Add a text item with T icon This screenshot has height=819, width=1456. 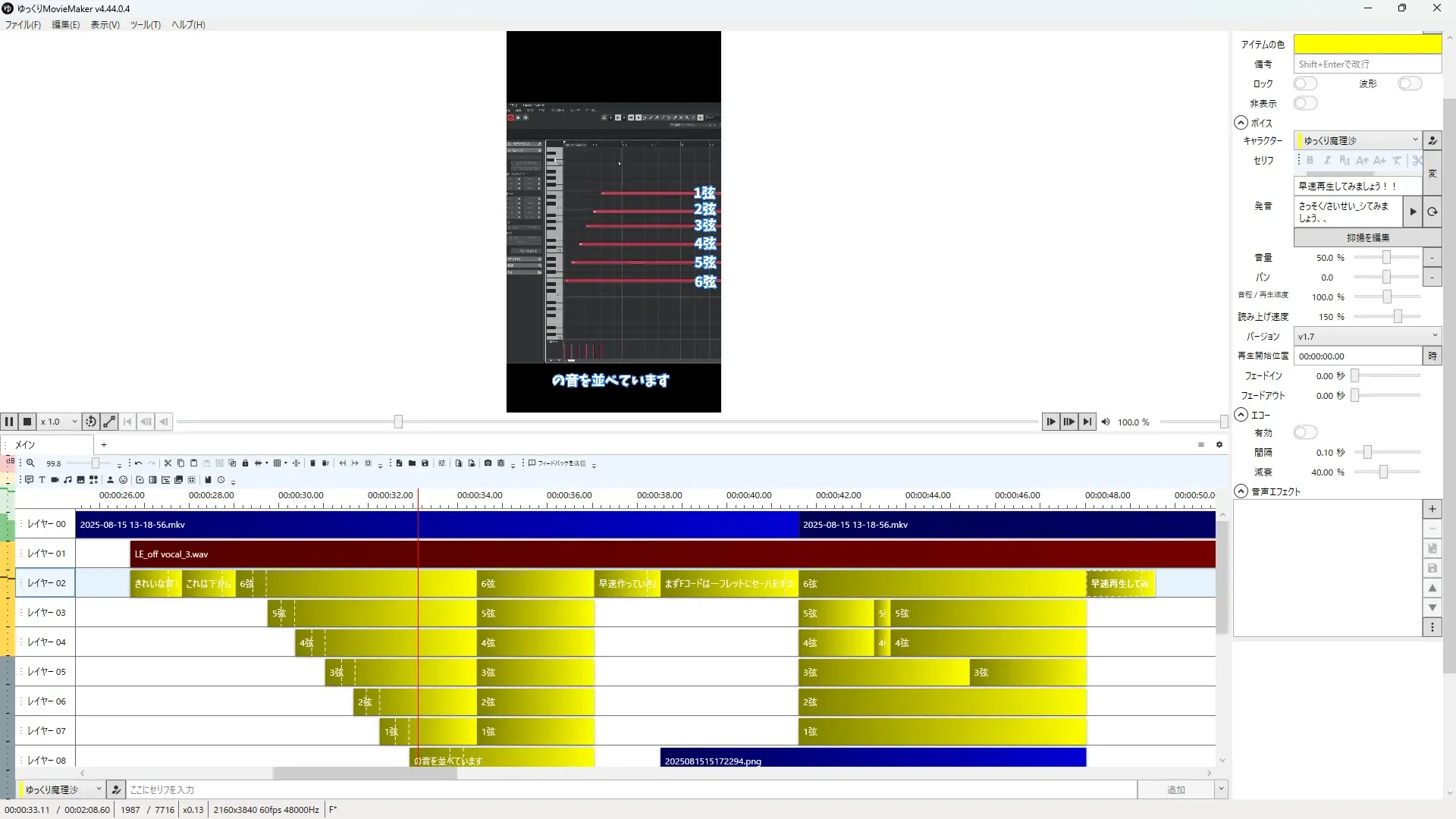(42, 480)
